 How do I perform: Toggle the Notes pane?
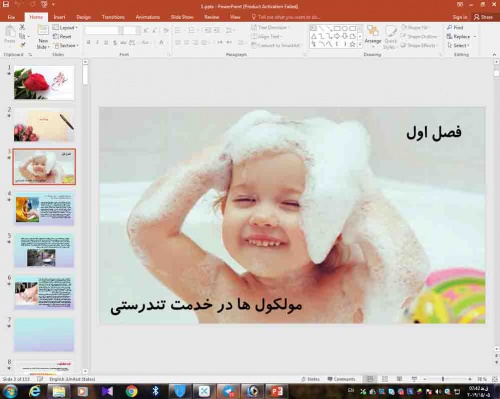tap(310, 379)
